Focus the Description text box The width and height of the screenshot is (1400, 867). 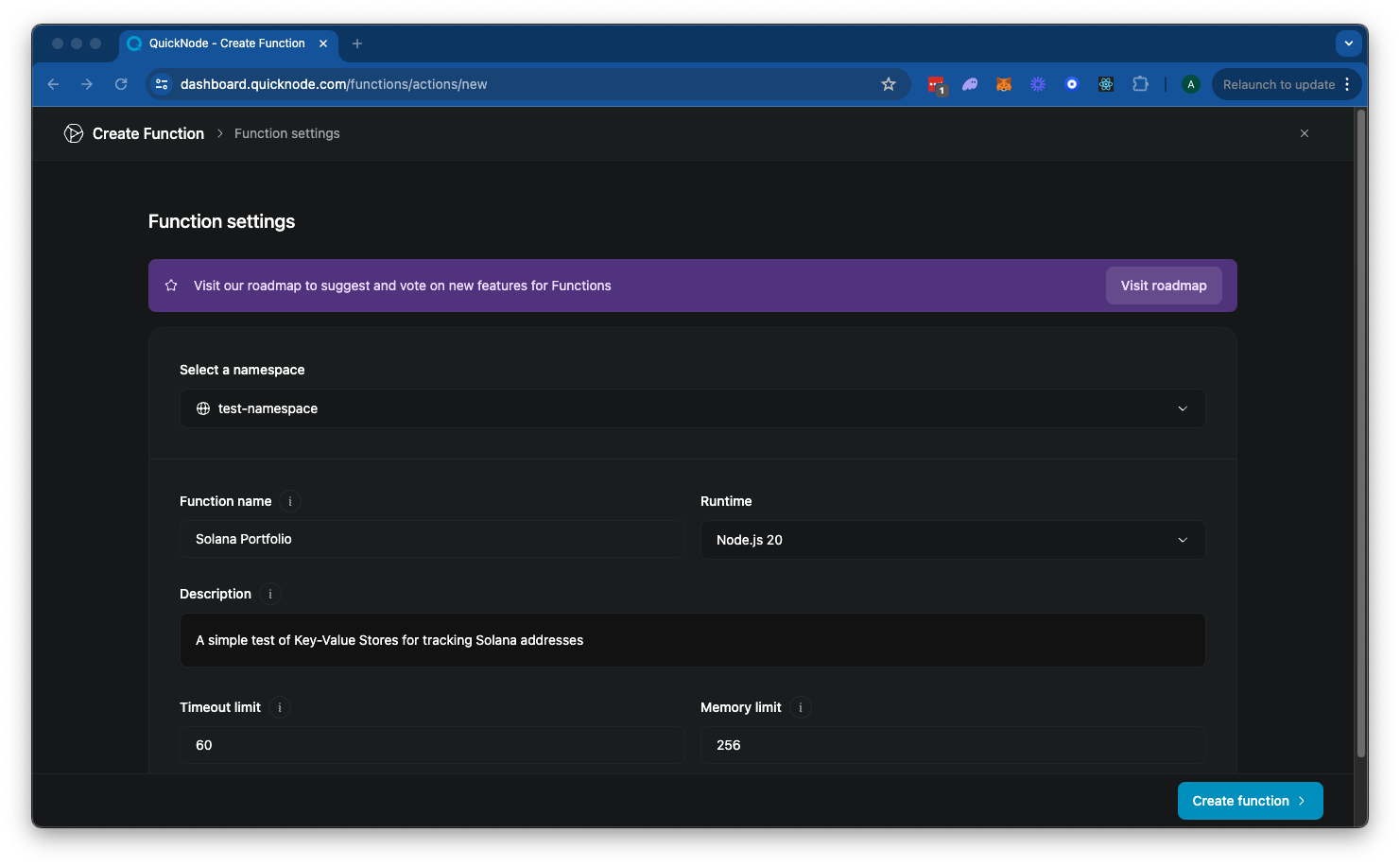click(x=692, y=640)
